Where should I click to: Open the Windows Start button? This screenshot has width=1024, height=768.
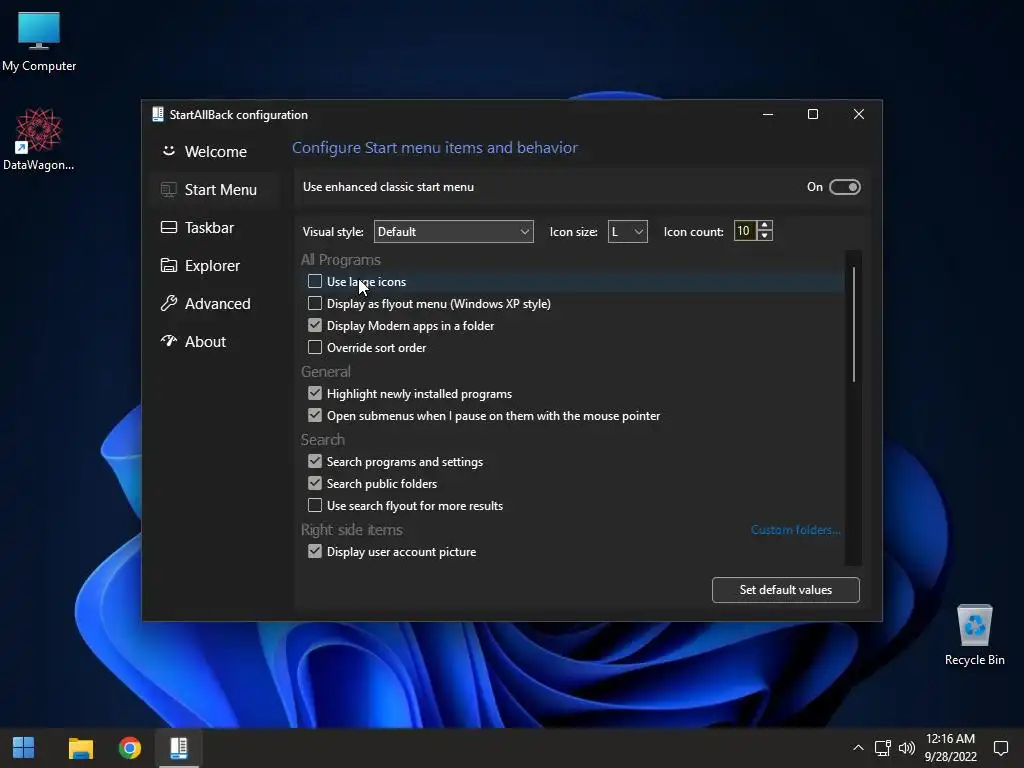click(x=24, y=748)
